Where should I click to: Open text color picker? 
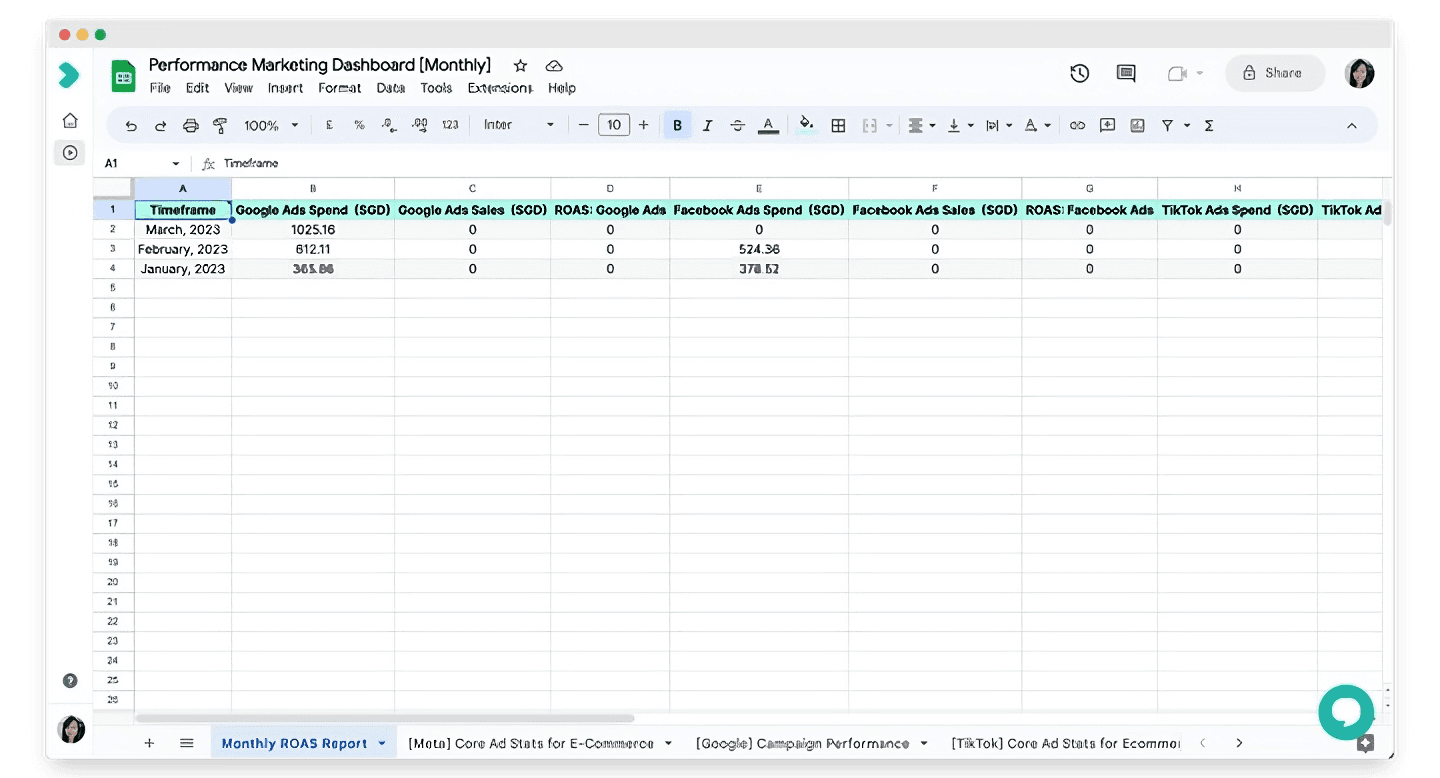767,125
